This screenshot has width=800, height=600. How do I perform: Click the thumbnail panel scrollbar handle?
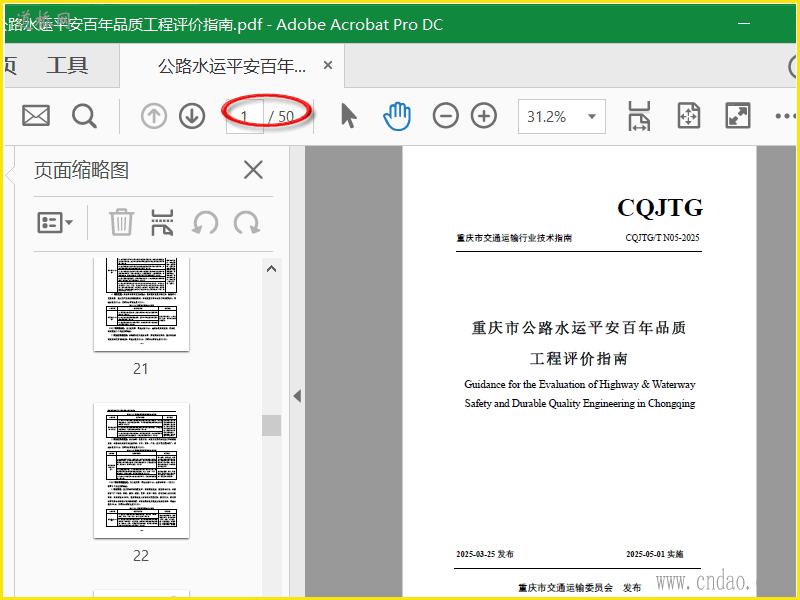point(271,425)
